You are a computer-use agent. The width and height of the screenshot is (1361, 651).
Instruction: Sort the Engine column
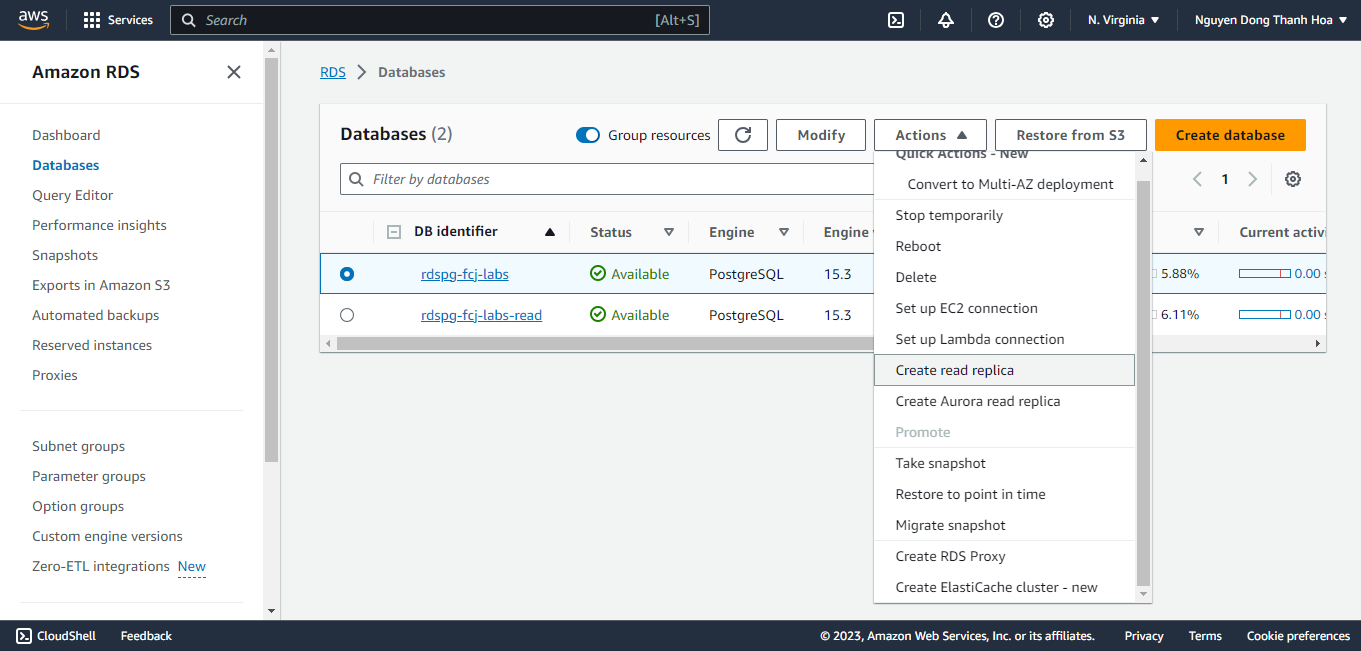pyautogui.click(x=784, y=232)
